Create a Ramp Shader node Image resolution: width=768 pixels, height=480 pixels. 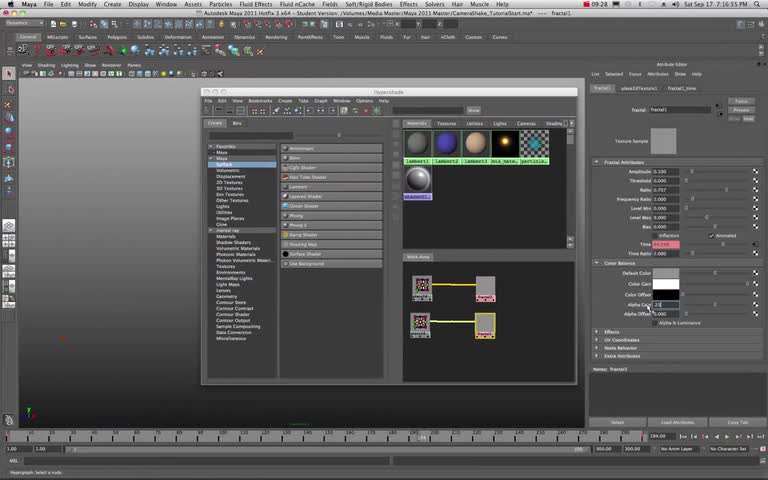(x=305, y=234)
